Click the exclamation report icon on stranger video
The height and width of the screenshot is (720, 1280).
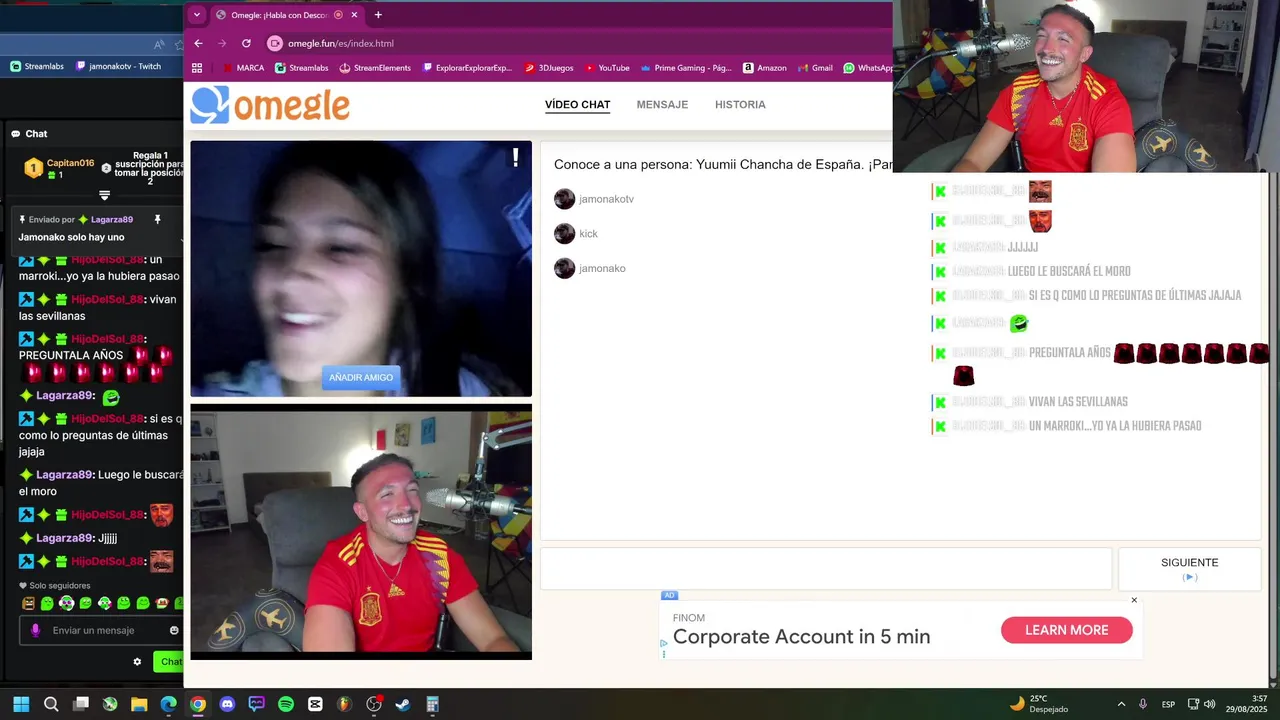[x=515, y=157]
